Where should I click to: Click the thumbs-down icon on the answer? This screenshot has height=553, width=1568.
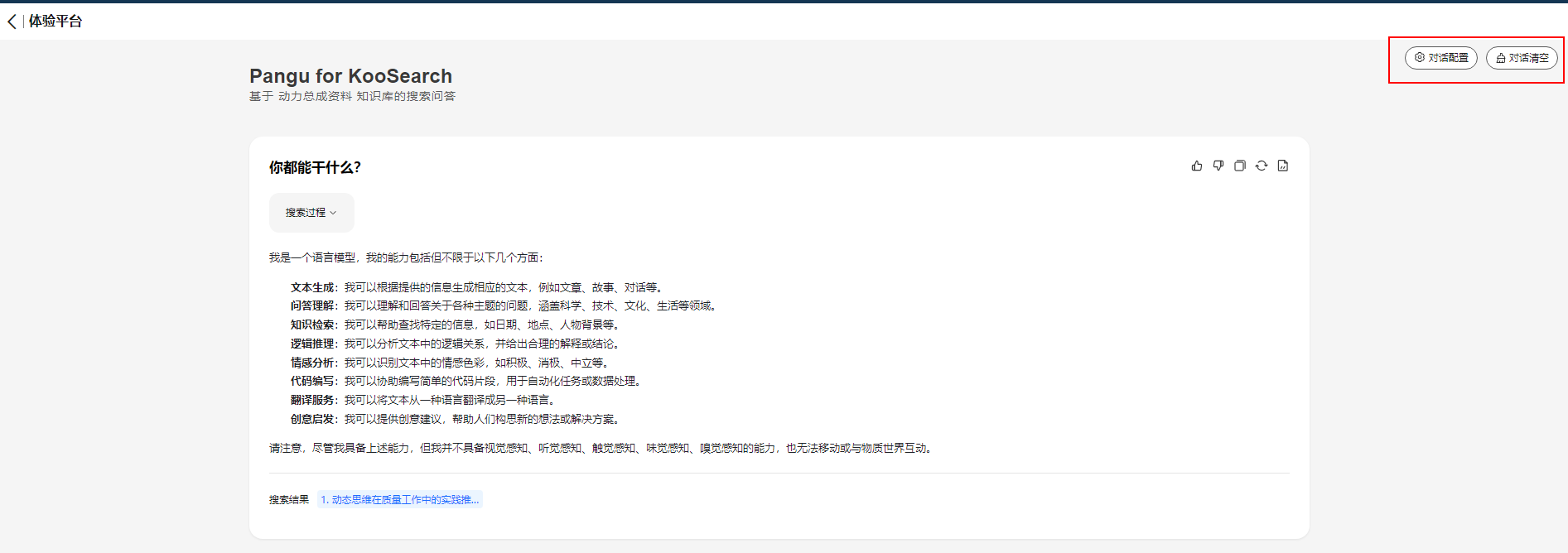1218,166
